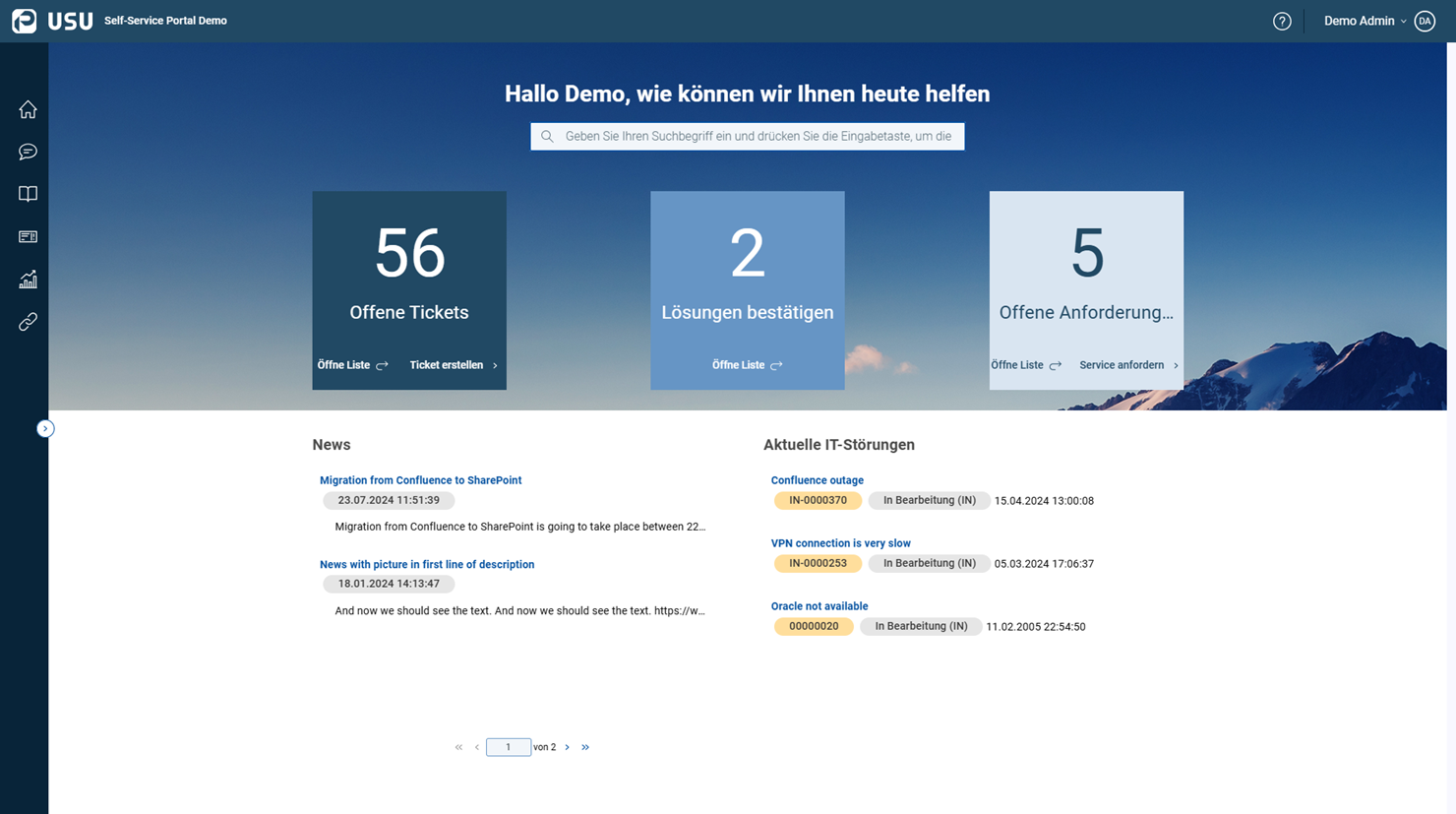
Task: Click In Bearbeitung status of VPN incident
Action: pyautogui.click(x=929, y=563)
